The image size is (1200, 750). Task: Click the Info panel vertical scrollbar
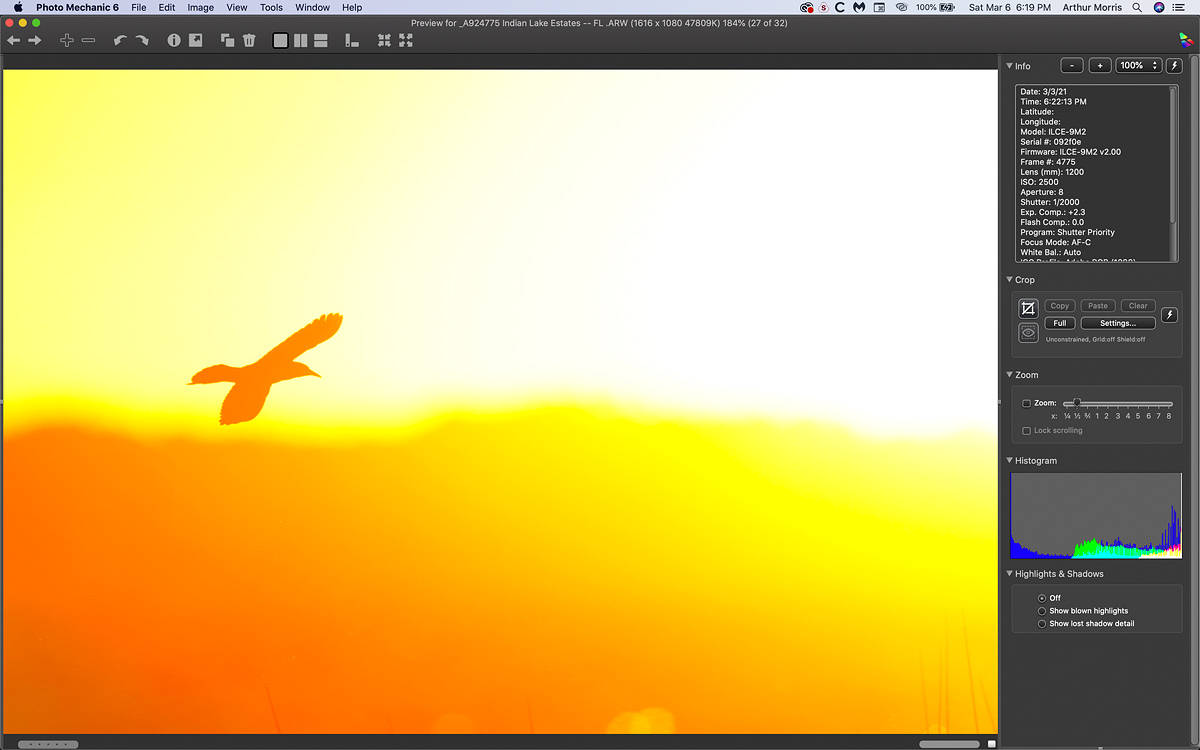[1174, 155]
